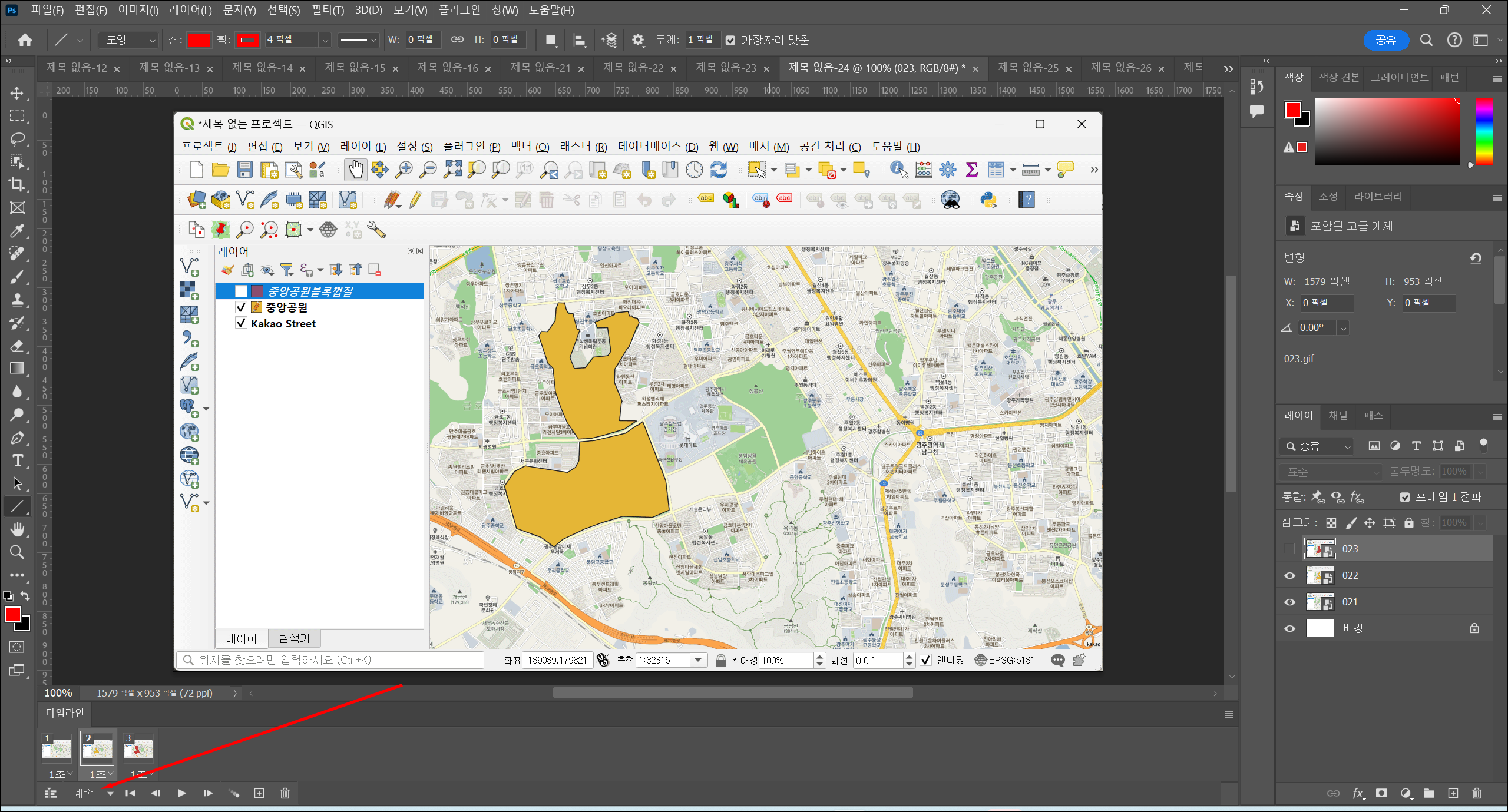This screenshot has width=1508, height=812.
Task: Open the 계속 looping options dropdown
Action: (x=110, y=794)
